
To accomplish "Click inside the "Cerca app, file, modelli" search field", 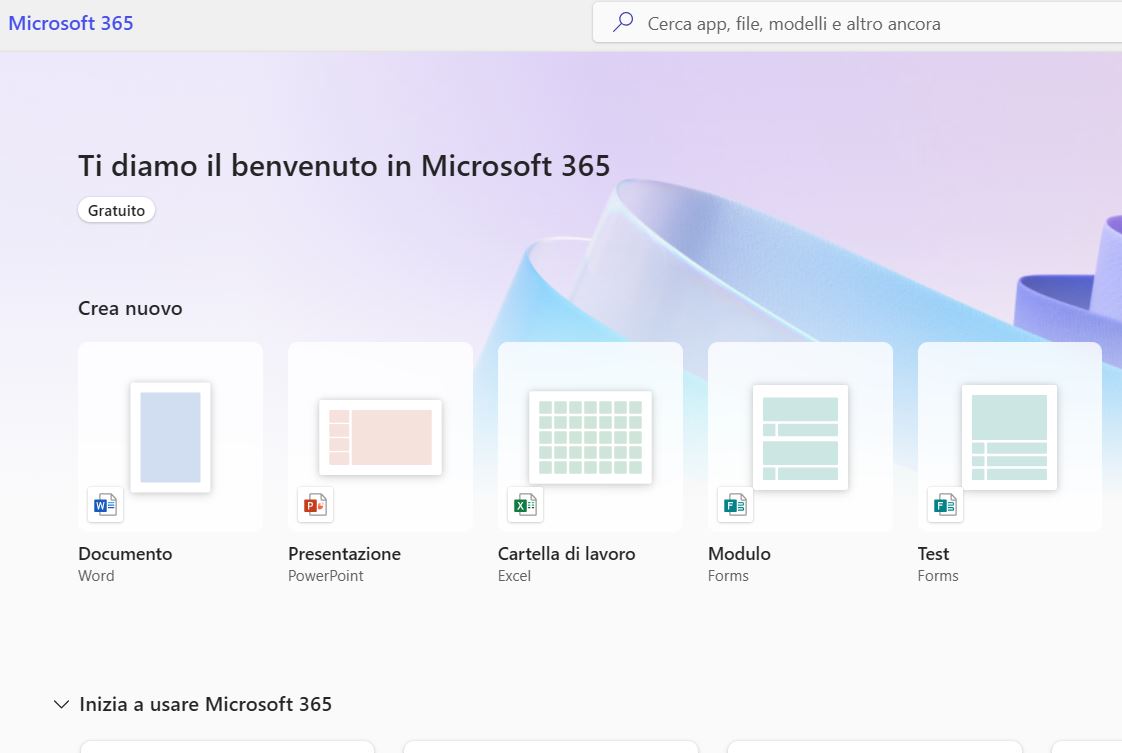I will pos(800,22).
